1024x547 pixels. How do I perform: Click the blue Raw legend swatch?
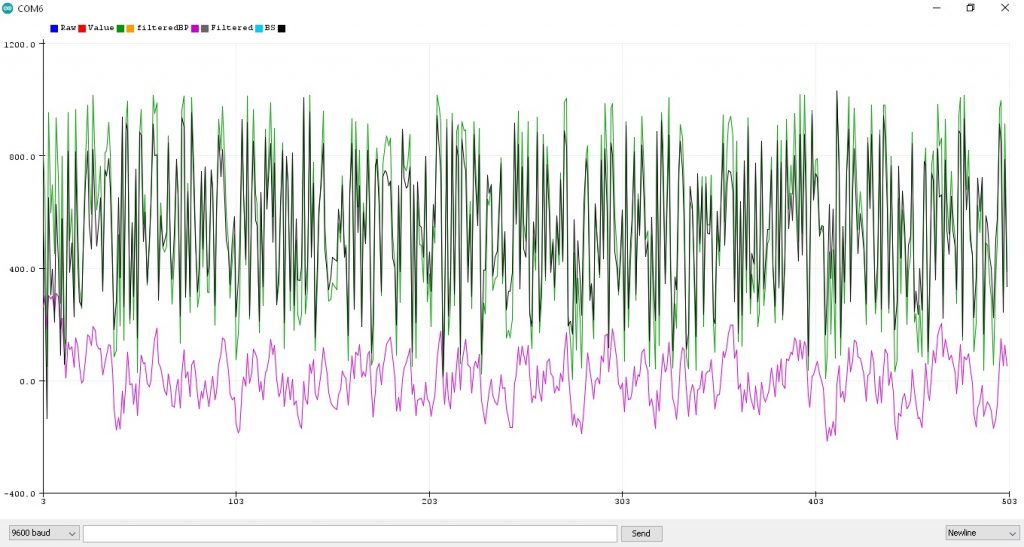click(54, 28)
